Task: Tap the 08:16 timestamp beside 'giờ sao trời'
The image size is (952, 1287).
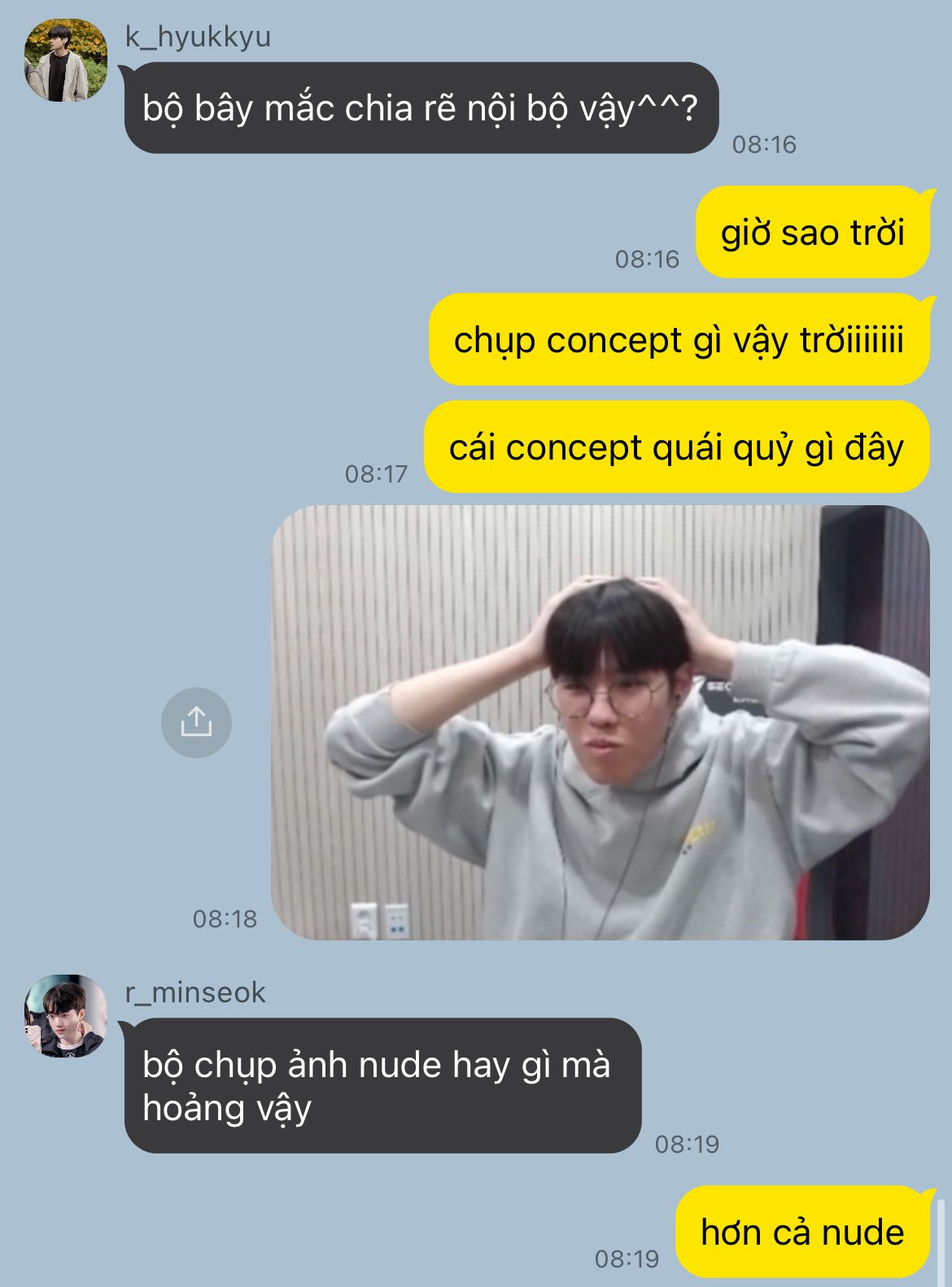Action: [647, 260]
